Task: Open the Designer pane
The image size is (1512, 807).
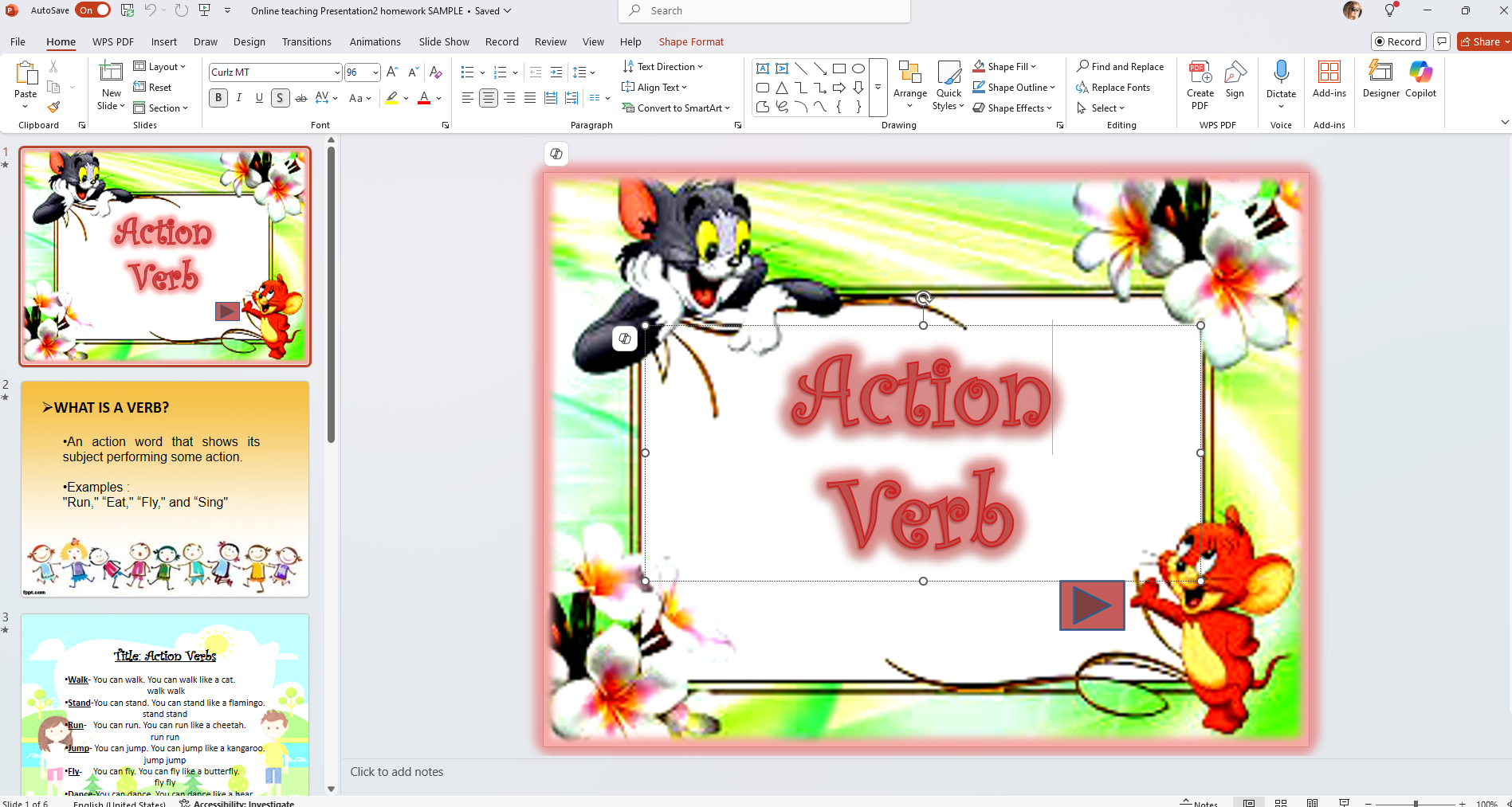Action: click(1380, 80)
